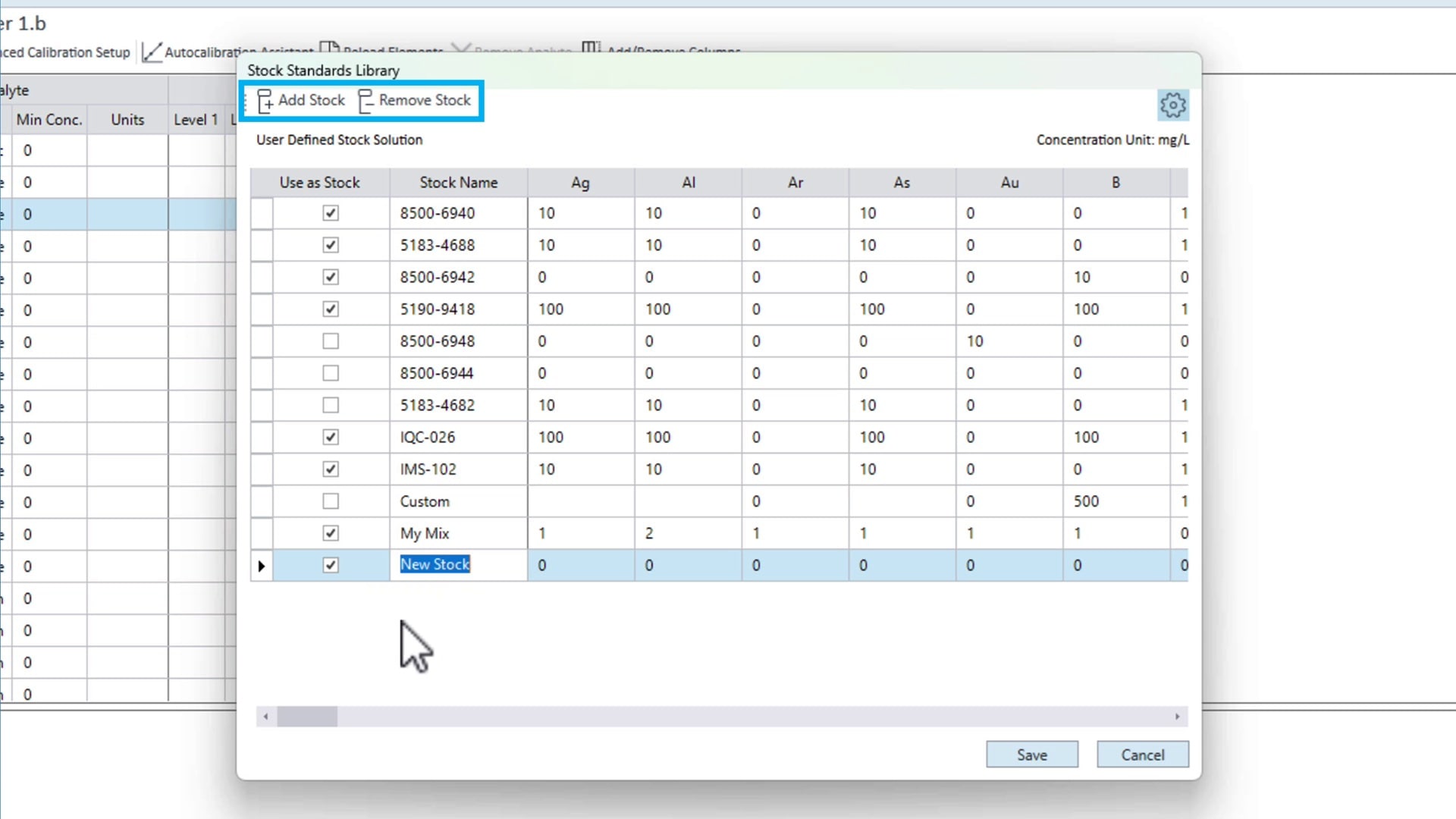
Task: Click the scrollbar right arrow
Action: point(1177,717)
